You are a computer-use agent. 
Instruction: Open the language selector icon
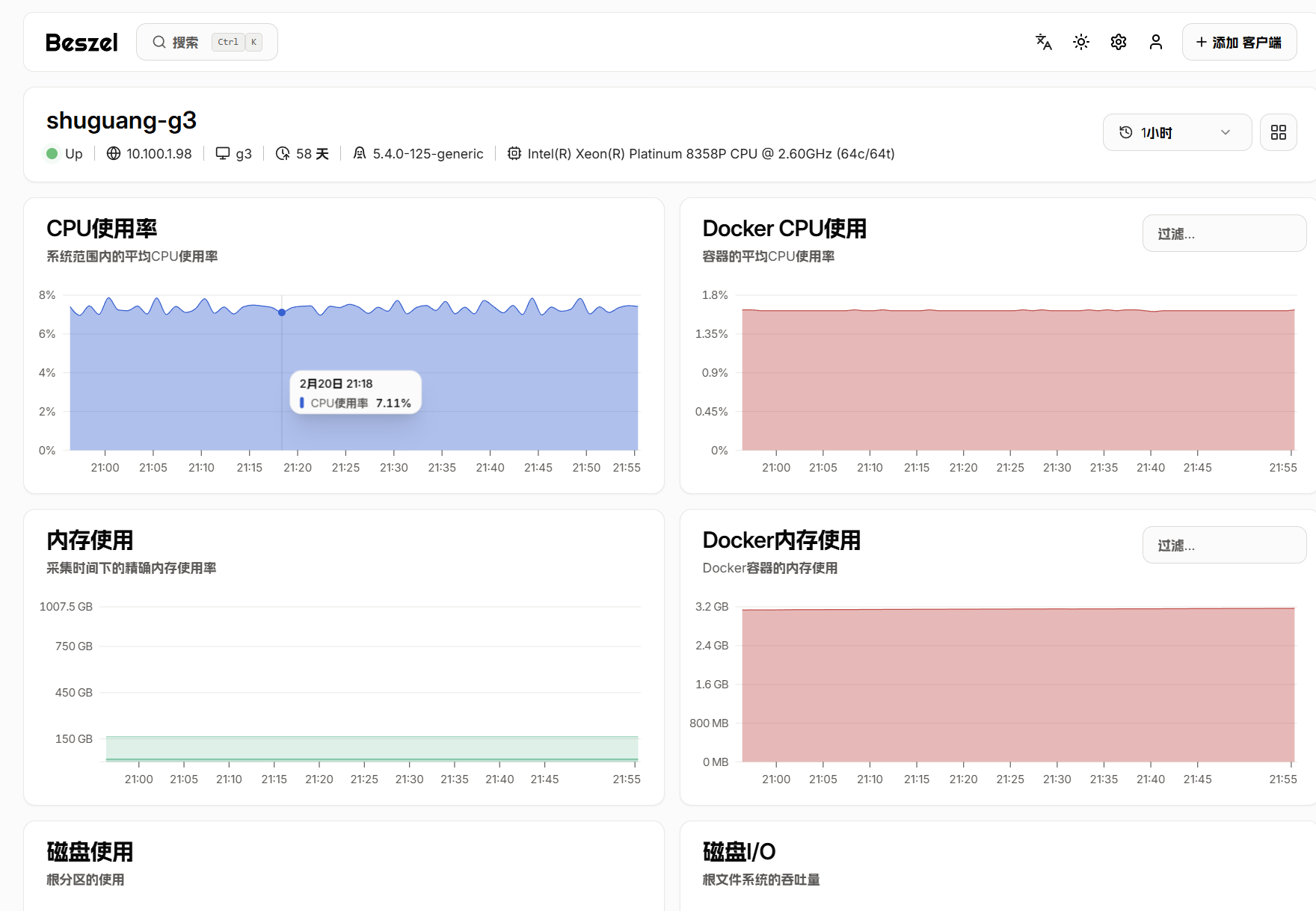tap(1043, 42)
